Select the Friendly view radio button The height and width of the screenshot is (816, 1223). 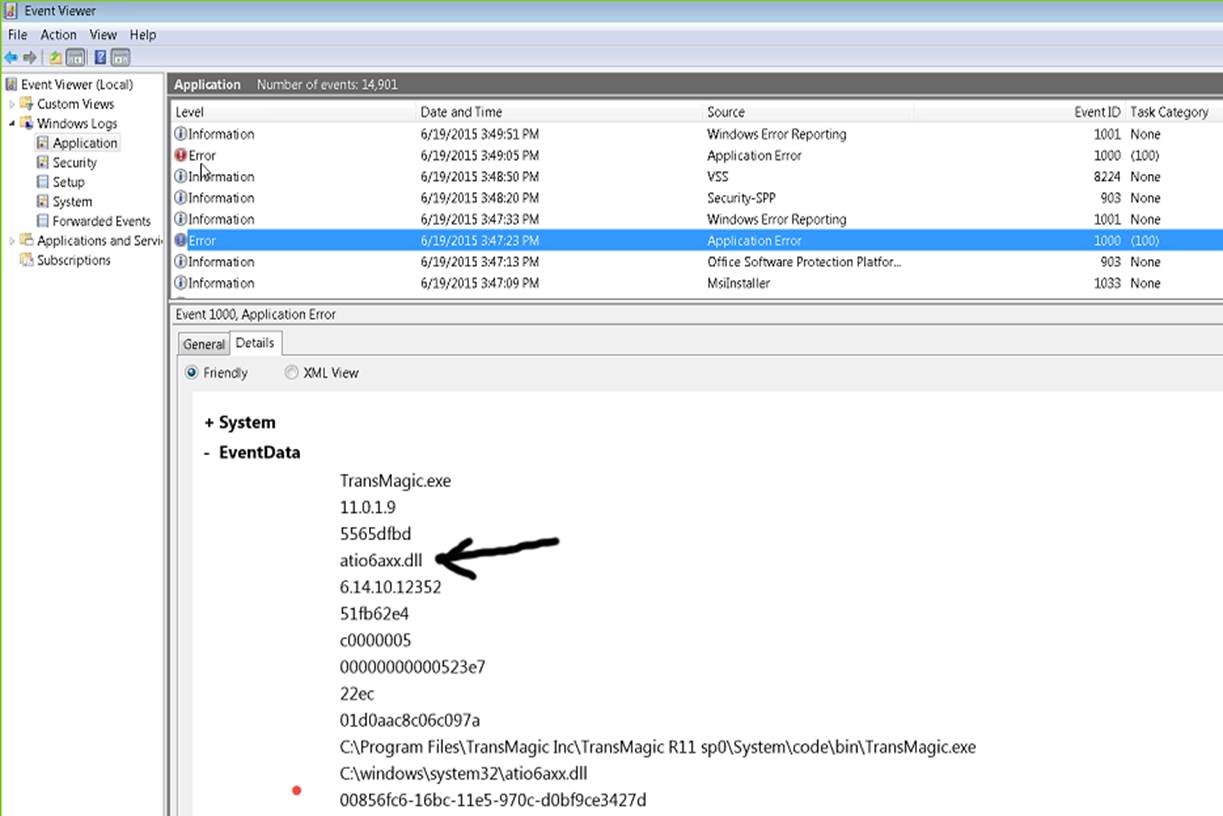point(192,372)
